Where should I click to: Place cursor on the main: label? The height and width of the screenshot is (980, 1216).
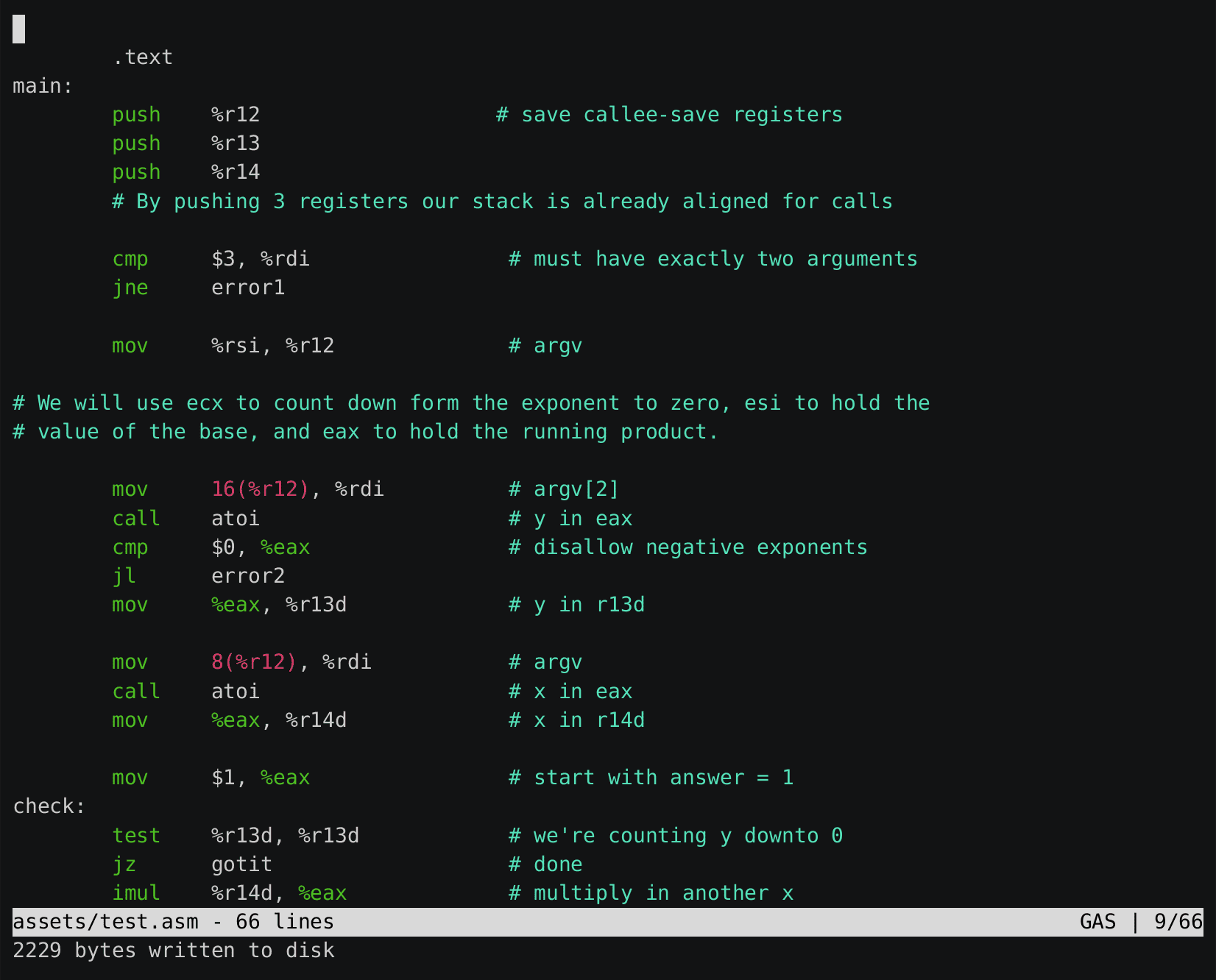pos(40,85)
